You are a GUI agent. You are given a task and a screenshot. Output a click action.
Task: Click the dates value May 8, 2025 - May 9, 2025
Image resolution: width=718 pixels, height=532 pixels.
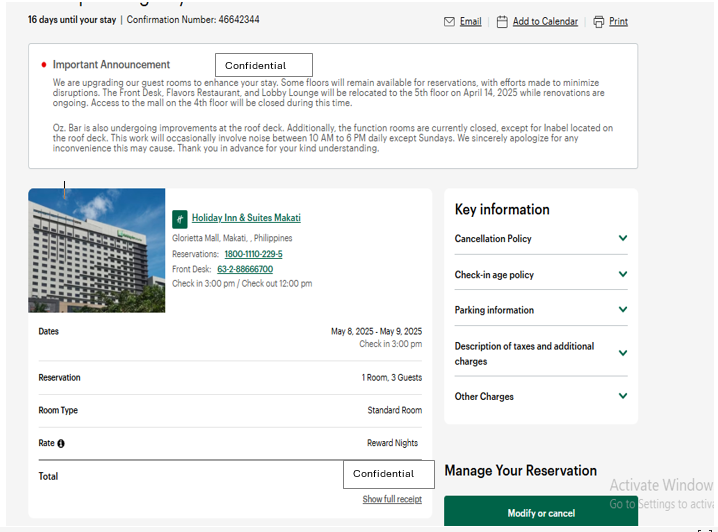tap(376, 331)
